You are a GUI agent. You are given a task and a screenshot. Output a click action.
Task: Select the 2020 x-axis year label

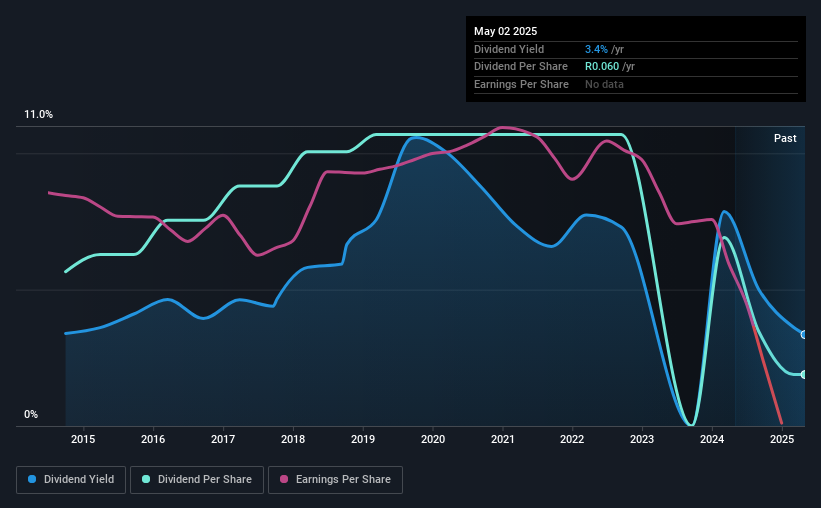click(x=433, y=439)
